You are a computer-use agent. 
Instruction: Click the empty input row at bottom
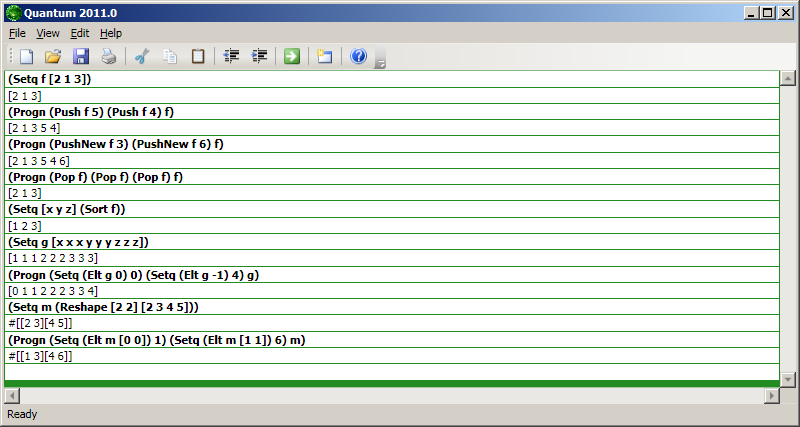(392, 372)
